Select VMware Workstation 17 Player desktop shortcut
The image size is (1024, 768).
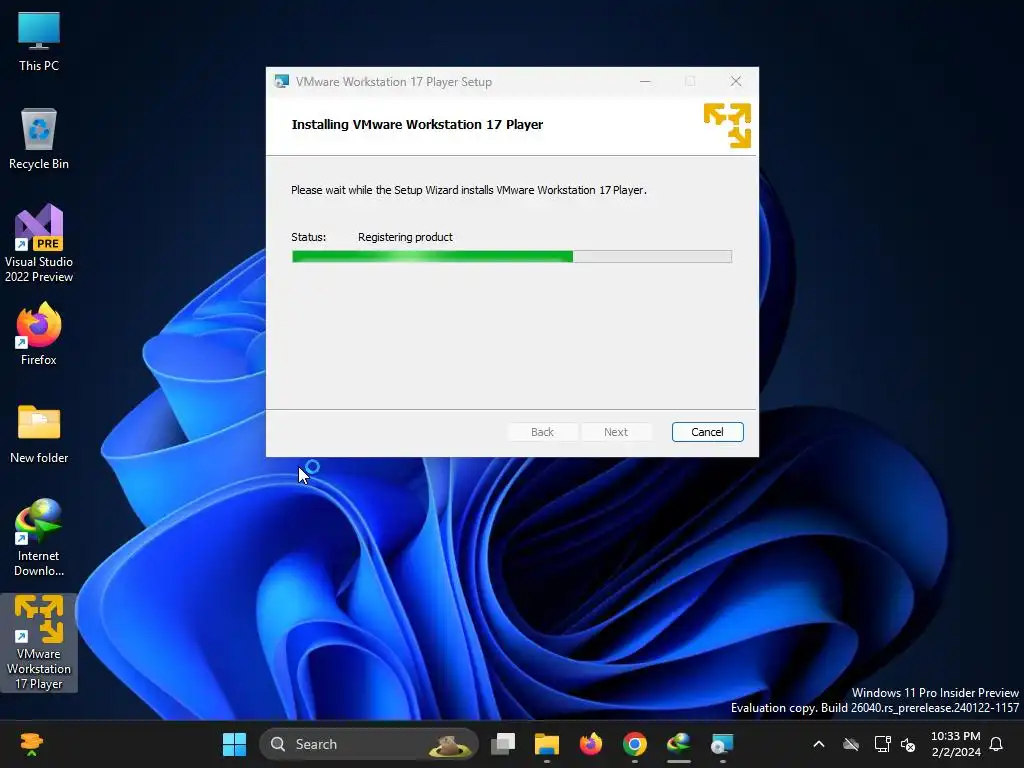pyautogui.click(x=39, y=643)
